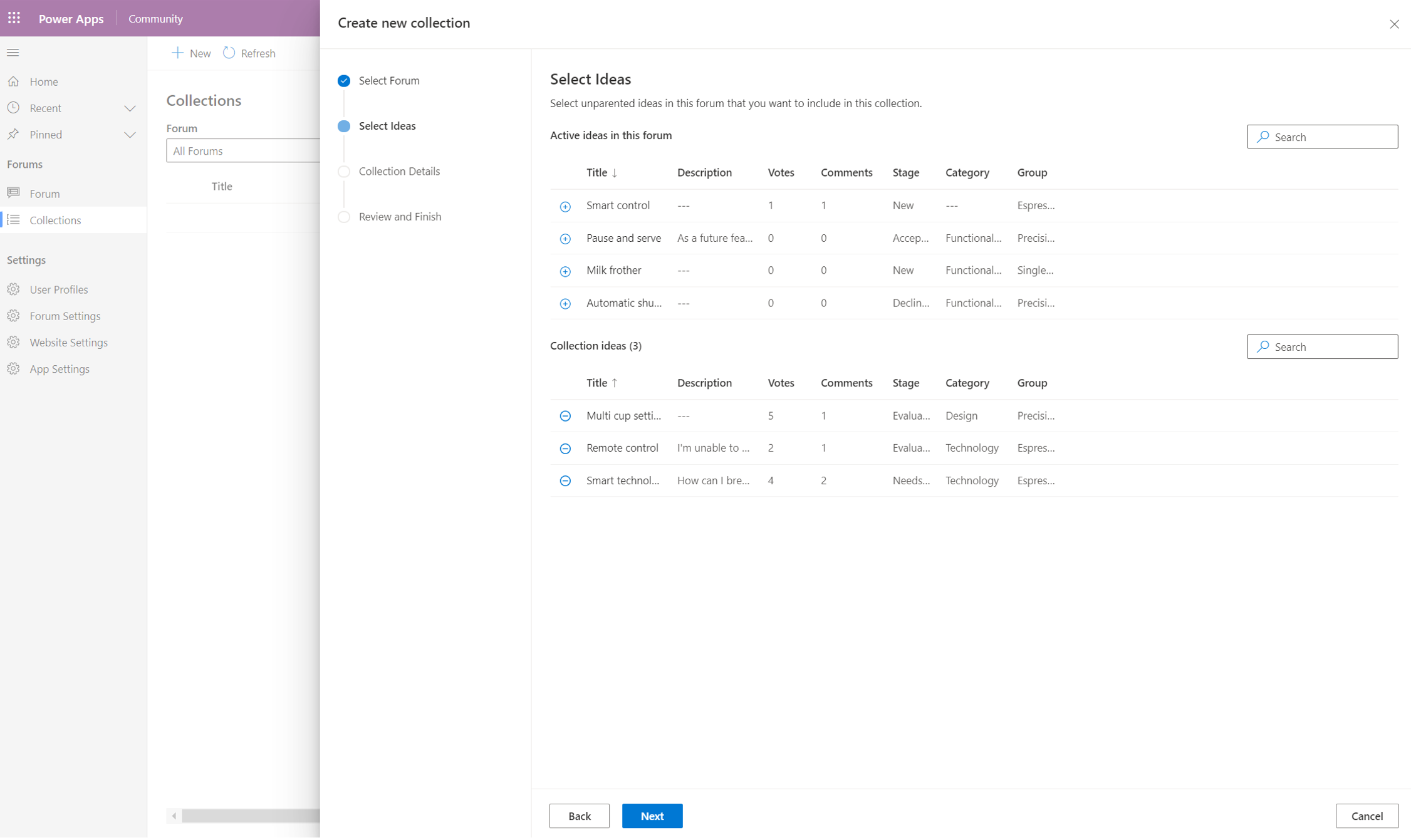Viewport: 1411px width, 840px height.
Task: Click the add icon next to Pause and serve
Action: (x=565, y=238)
